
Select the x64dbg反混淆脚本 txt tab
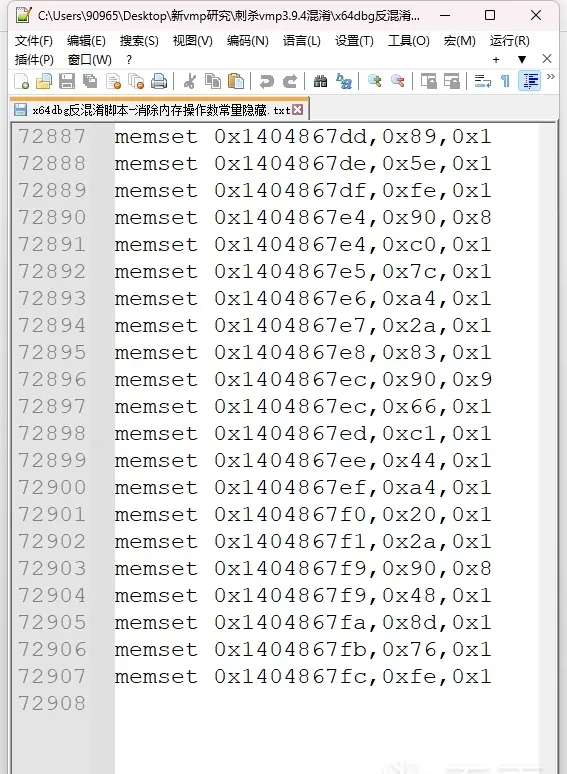[159, 110]
